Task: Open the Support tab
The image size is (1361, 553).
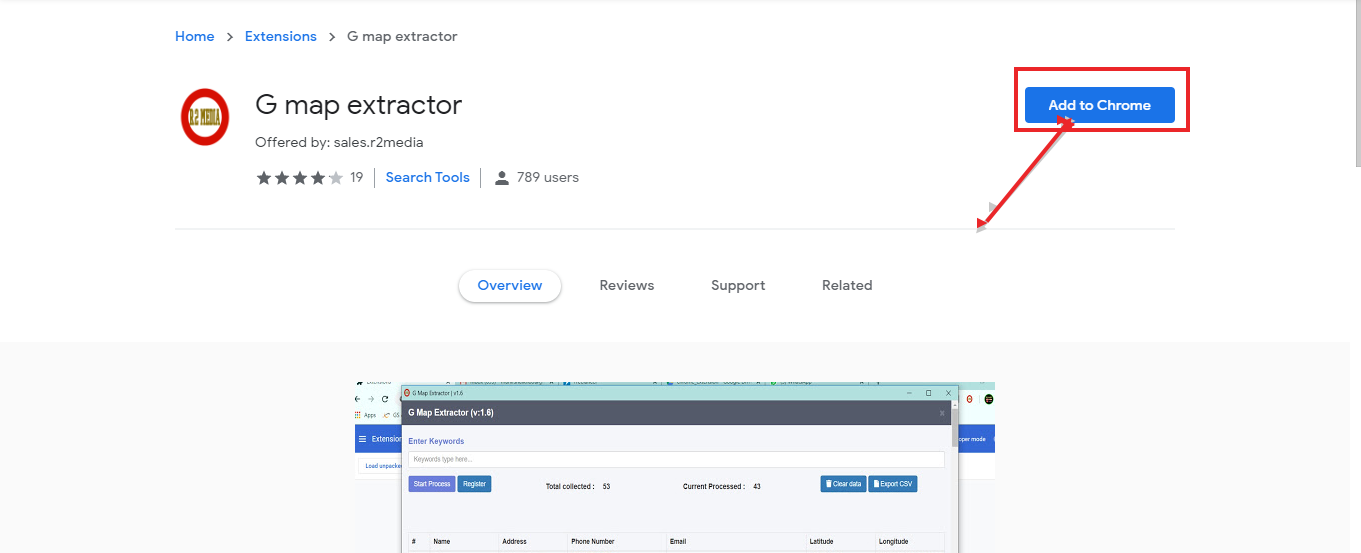Action: point(738,285)
